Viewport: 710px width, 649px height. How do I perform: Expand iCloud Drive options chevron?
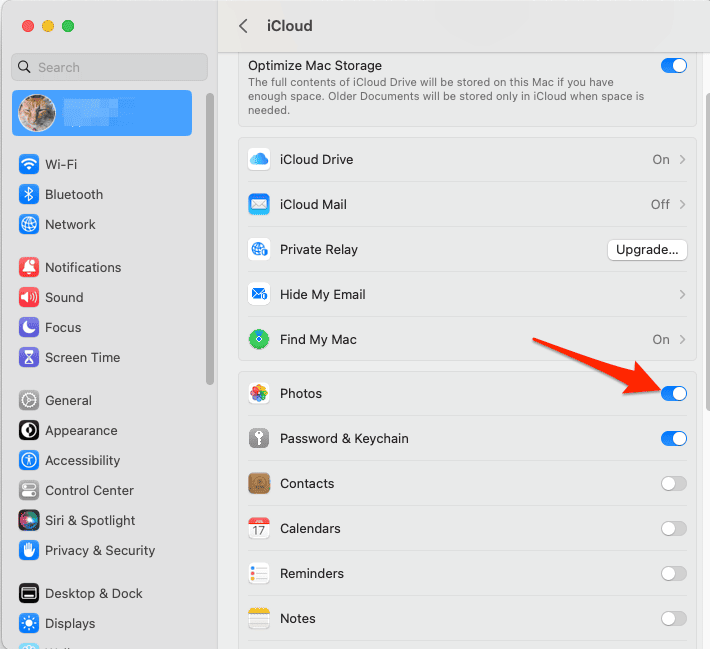coord(683,159)
